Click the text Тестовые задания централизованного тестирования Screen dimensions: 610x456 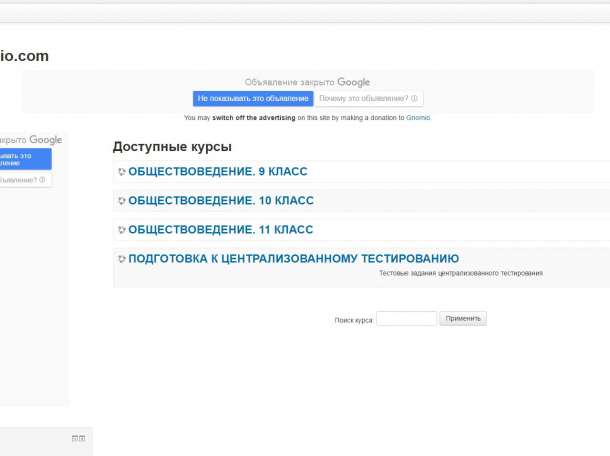(461, 273)
